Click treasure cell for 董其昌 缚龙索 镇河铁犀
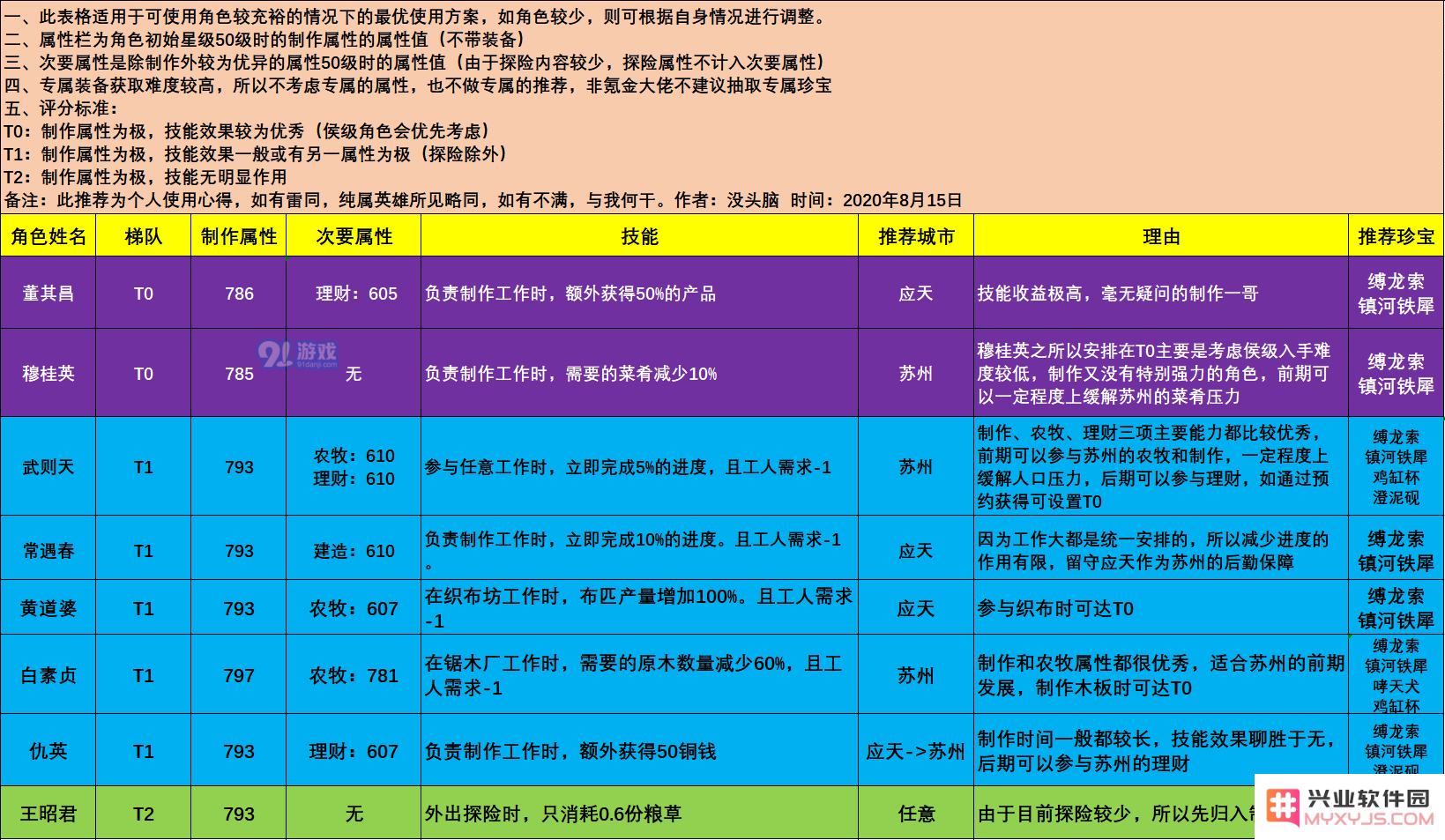Screen dimensions: 1445x840 pyautogui.click(x=1397, y=294)
